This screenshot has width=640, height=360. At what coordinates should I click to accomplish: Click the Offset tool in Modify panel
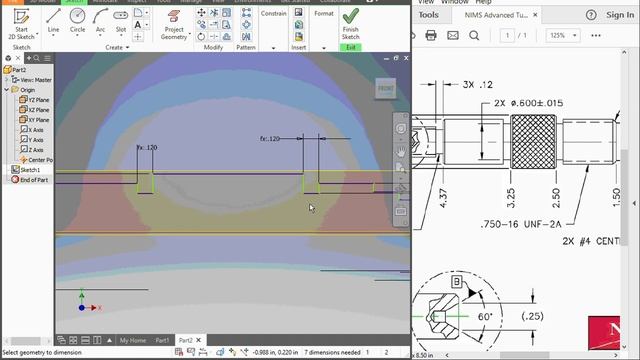click(x=227, y=36)
